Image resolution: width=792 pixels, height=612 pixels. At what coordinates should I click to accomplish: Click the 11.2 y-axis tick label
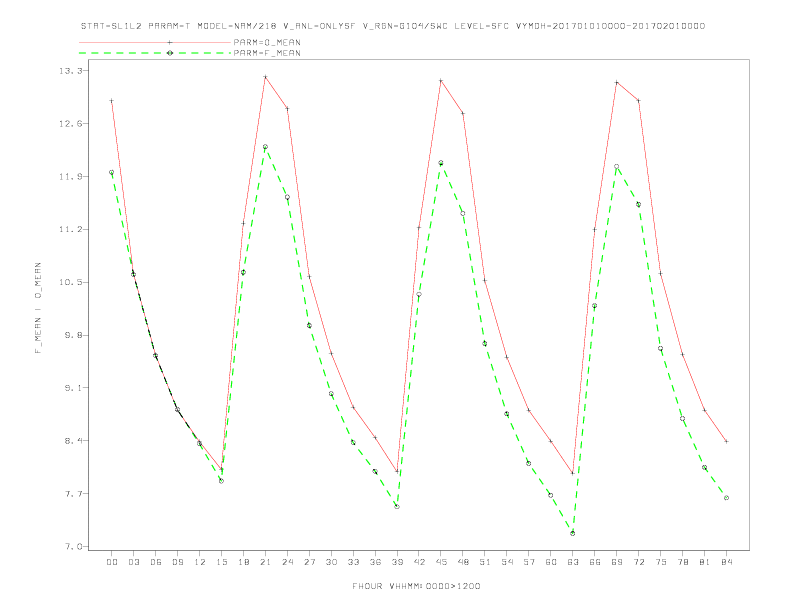click(69, 229)
